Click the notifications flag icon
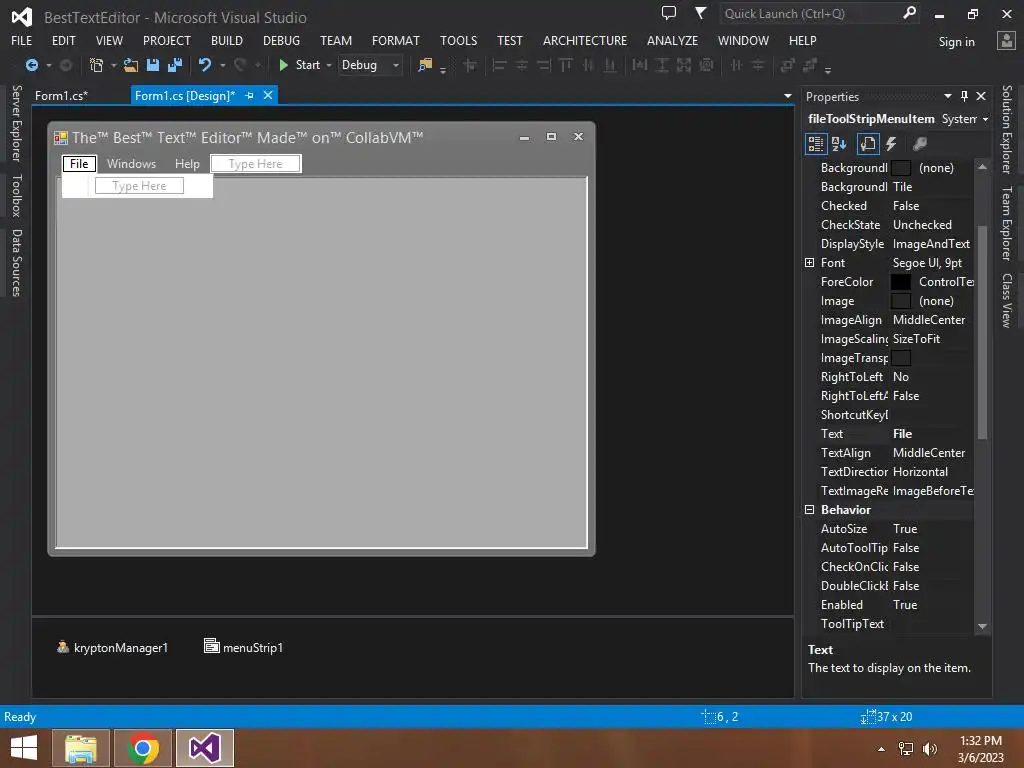 click(700, 13)
